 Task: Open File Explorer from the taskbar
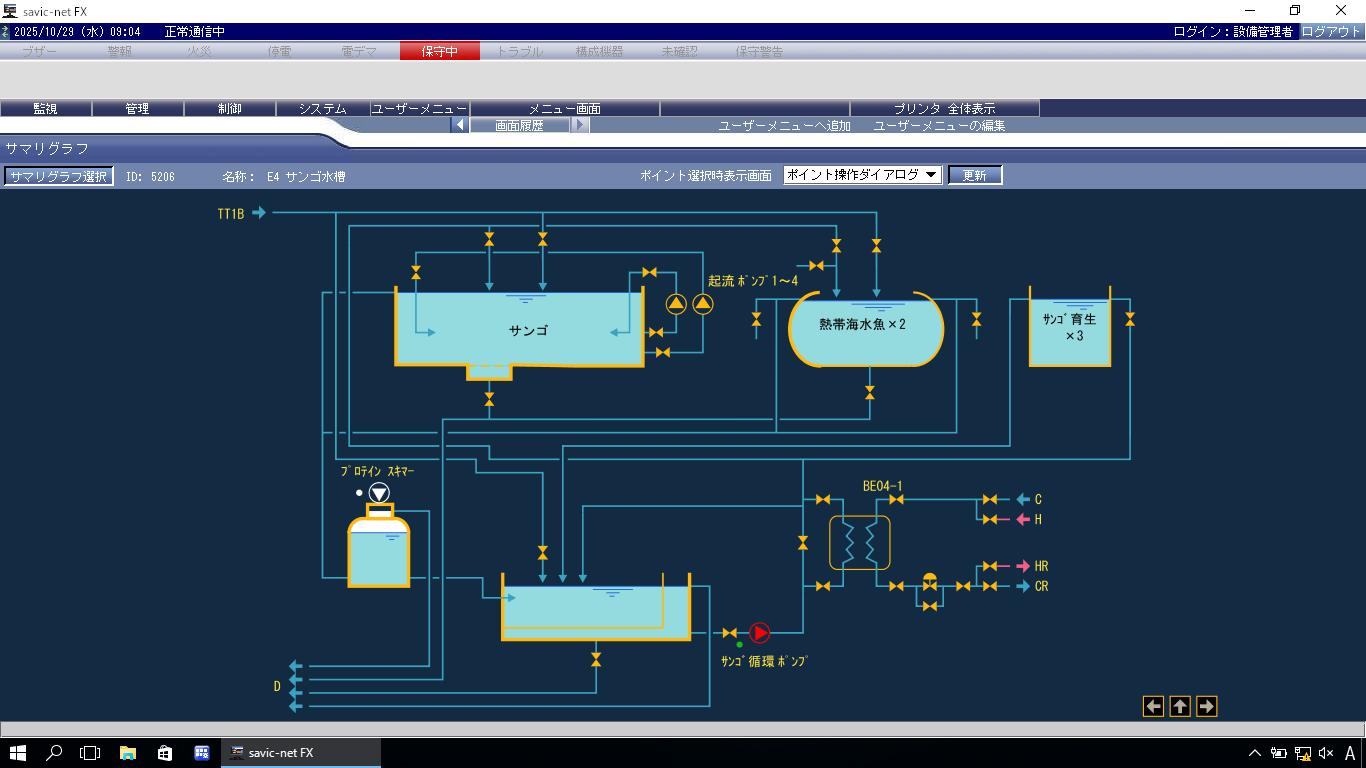pyautogui.click(x=128, y=753)
